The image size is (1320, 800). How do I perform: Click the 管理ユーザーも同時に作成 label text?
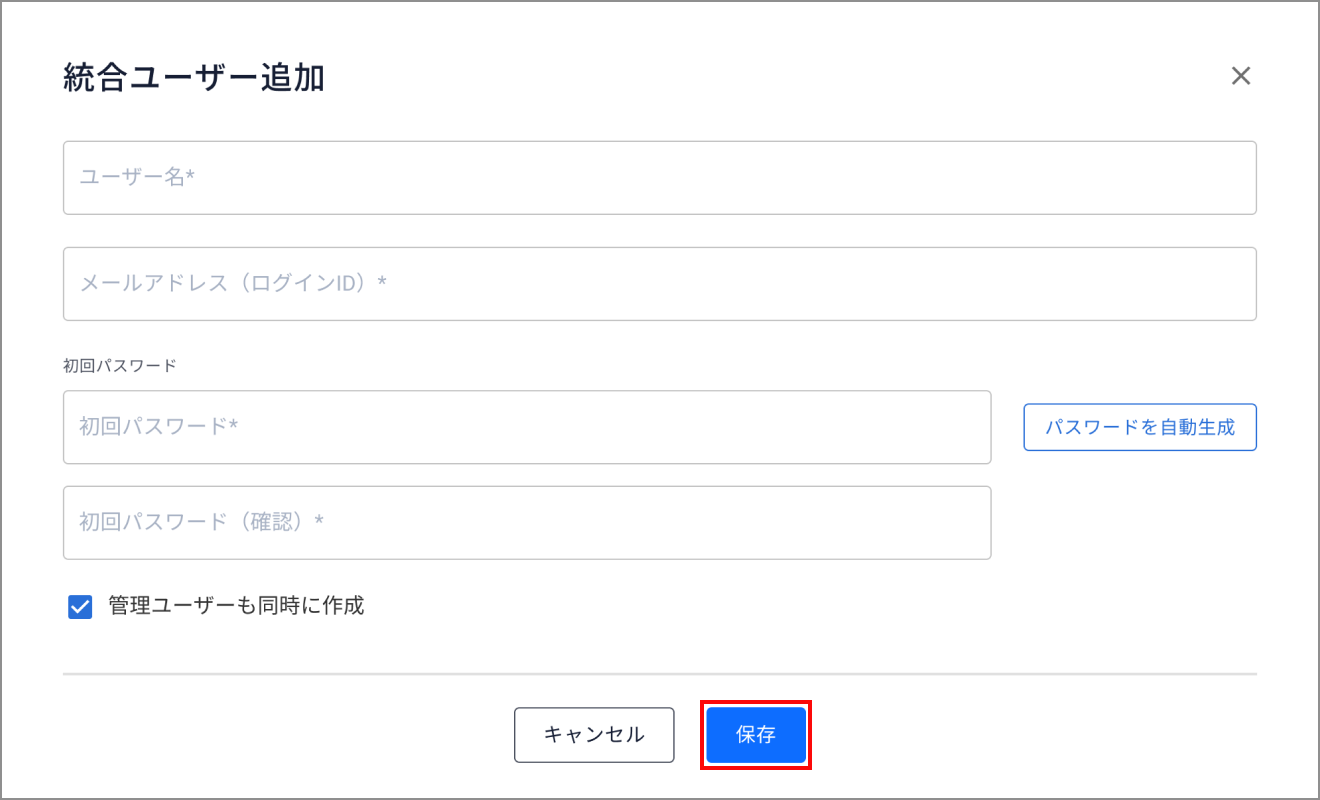[x=236, y=605]
